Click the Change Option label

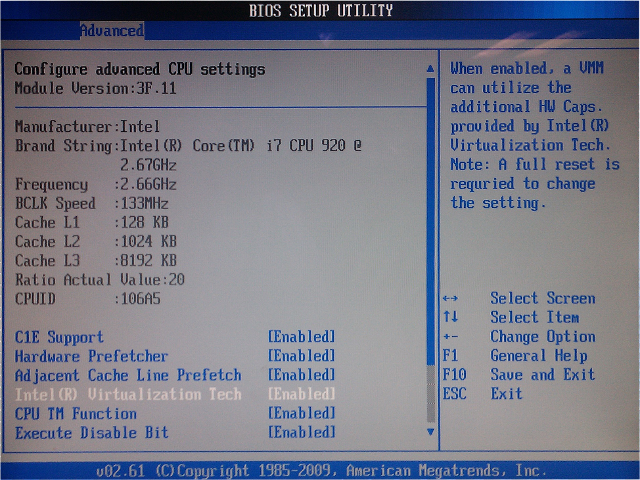coord(543,337)
